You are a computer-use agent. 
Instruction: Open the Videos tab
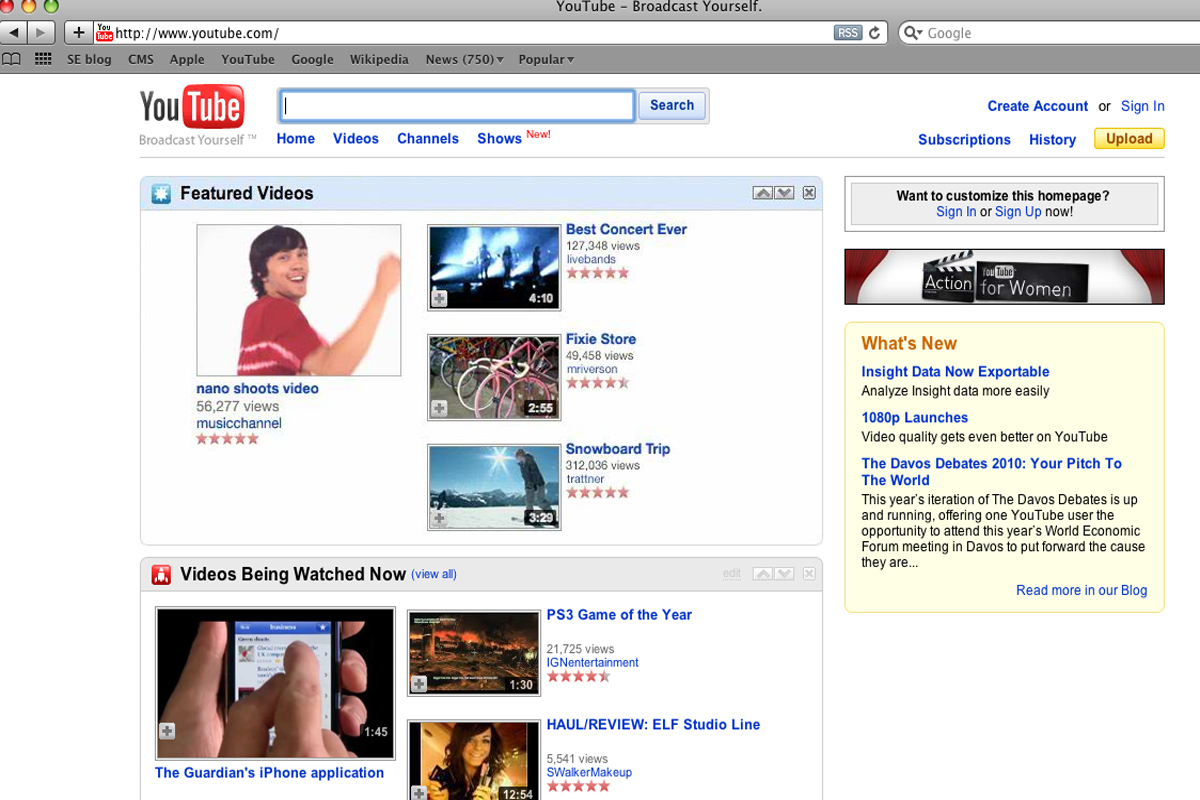point(356,139)
